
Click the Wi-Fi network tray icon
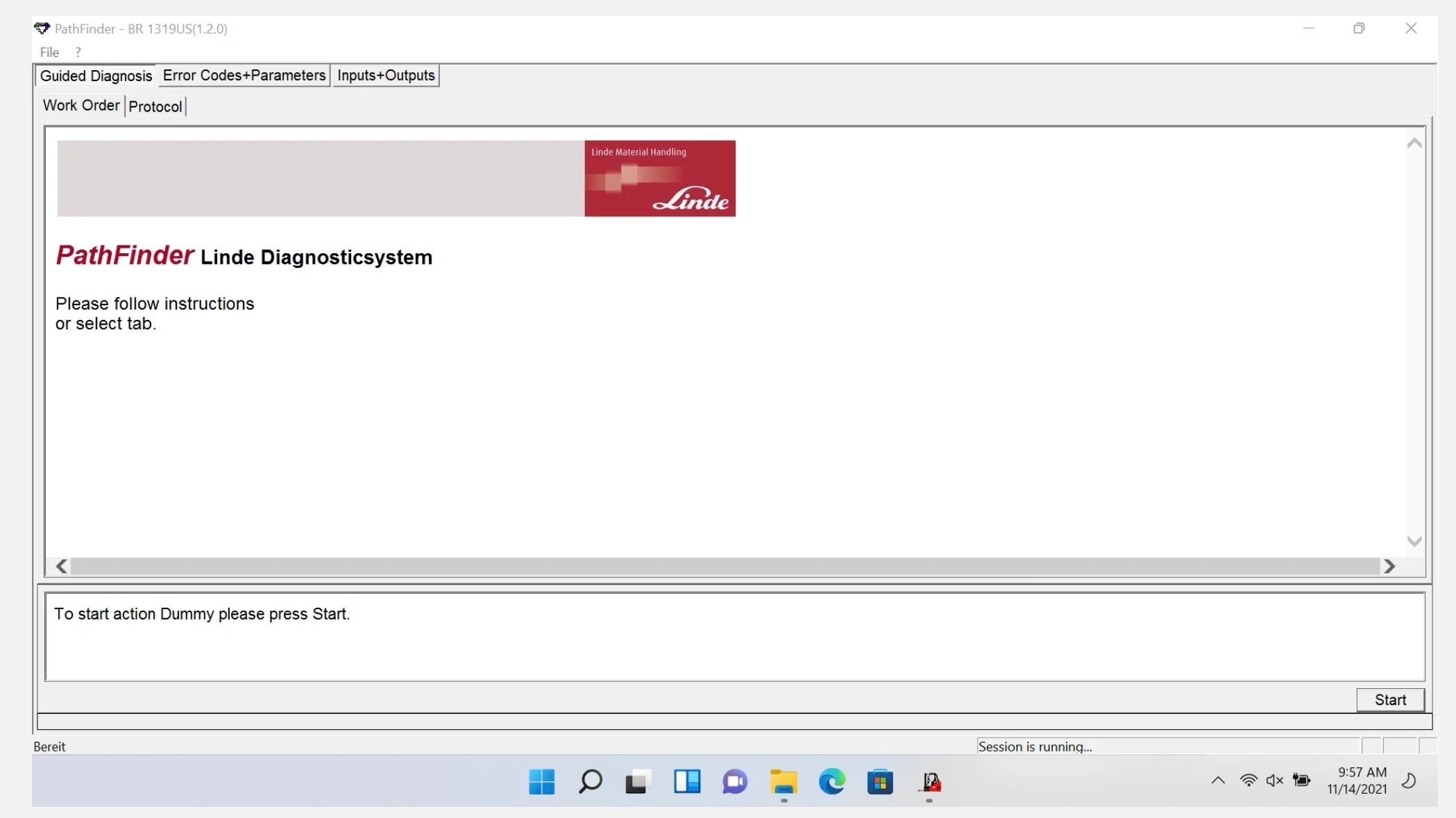point(1248,781)
